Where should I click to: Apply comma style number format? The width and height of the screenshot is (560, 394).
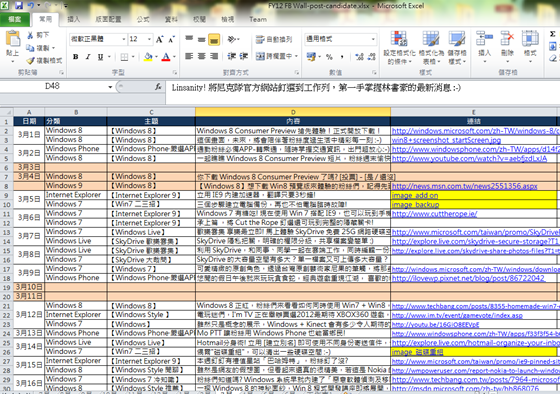point(342,56)
